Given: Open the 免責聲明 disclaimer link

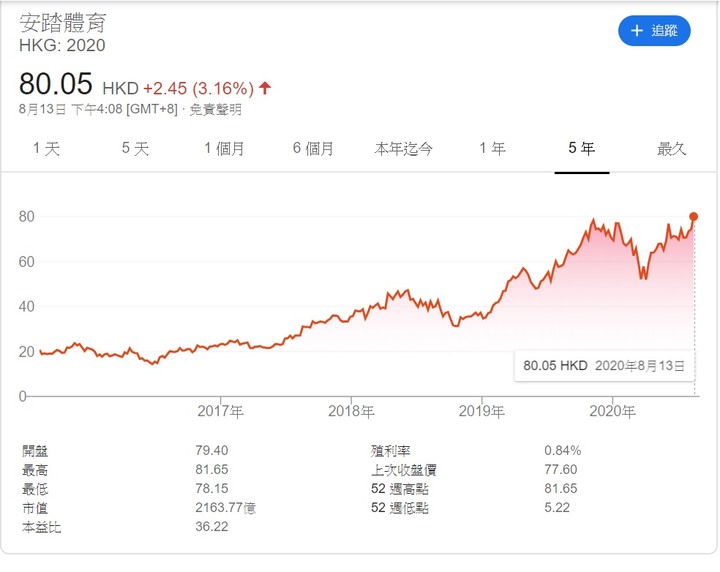Looking at the screenshot, I should pos(215,110).
